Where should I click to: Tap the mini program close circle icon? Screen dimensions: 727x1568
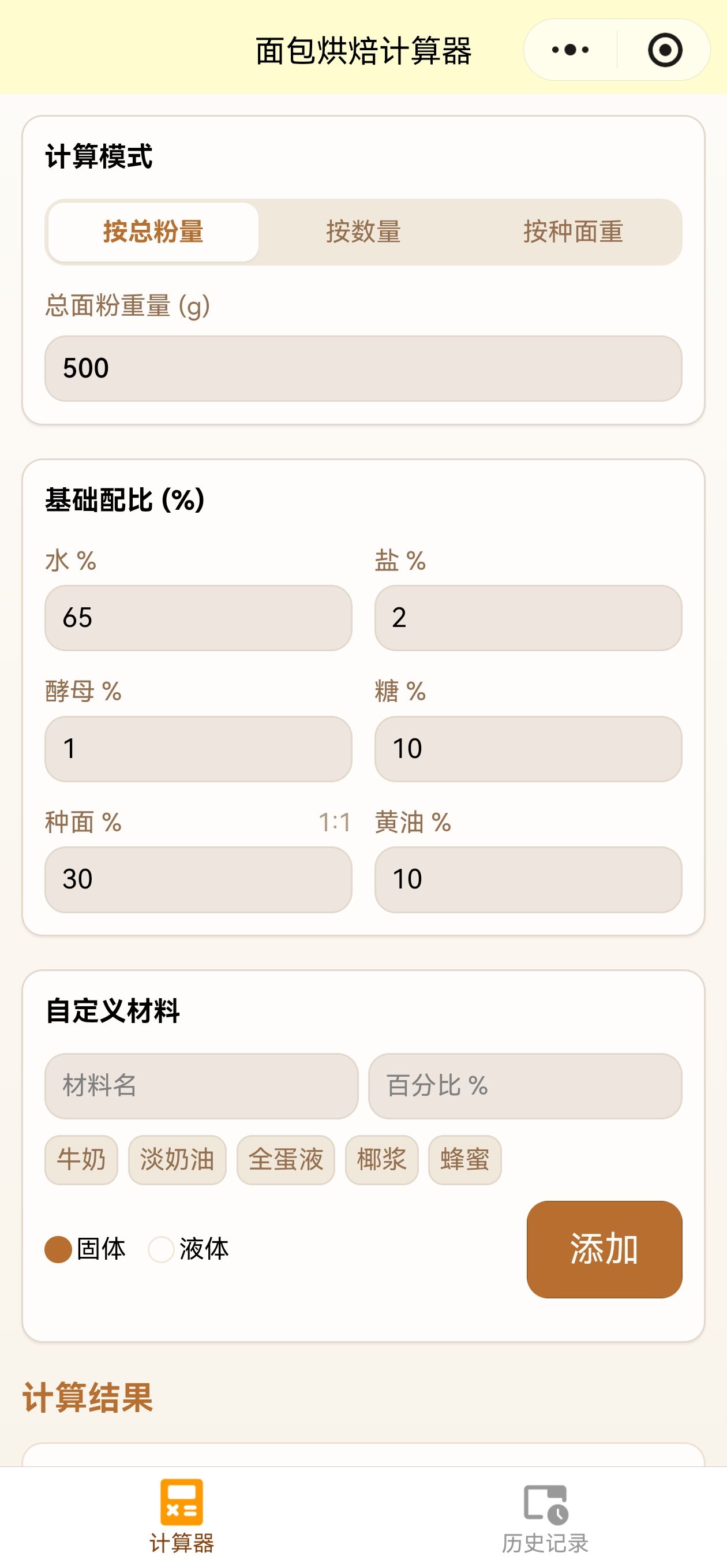[664, 50]
